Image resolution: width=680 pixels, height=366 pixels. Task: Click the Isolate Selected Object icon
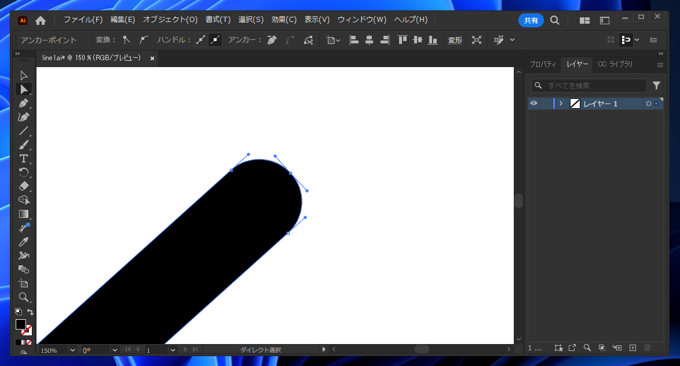tap(477, 40)
